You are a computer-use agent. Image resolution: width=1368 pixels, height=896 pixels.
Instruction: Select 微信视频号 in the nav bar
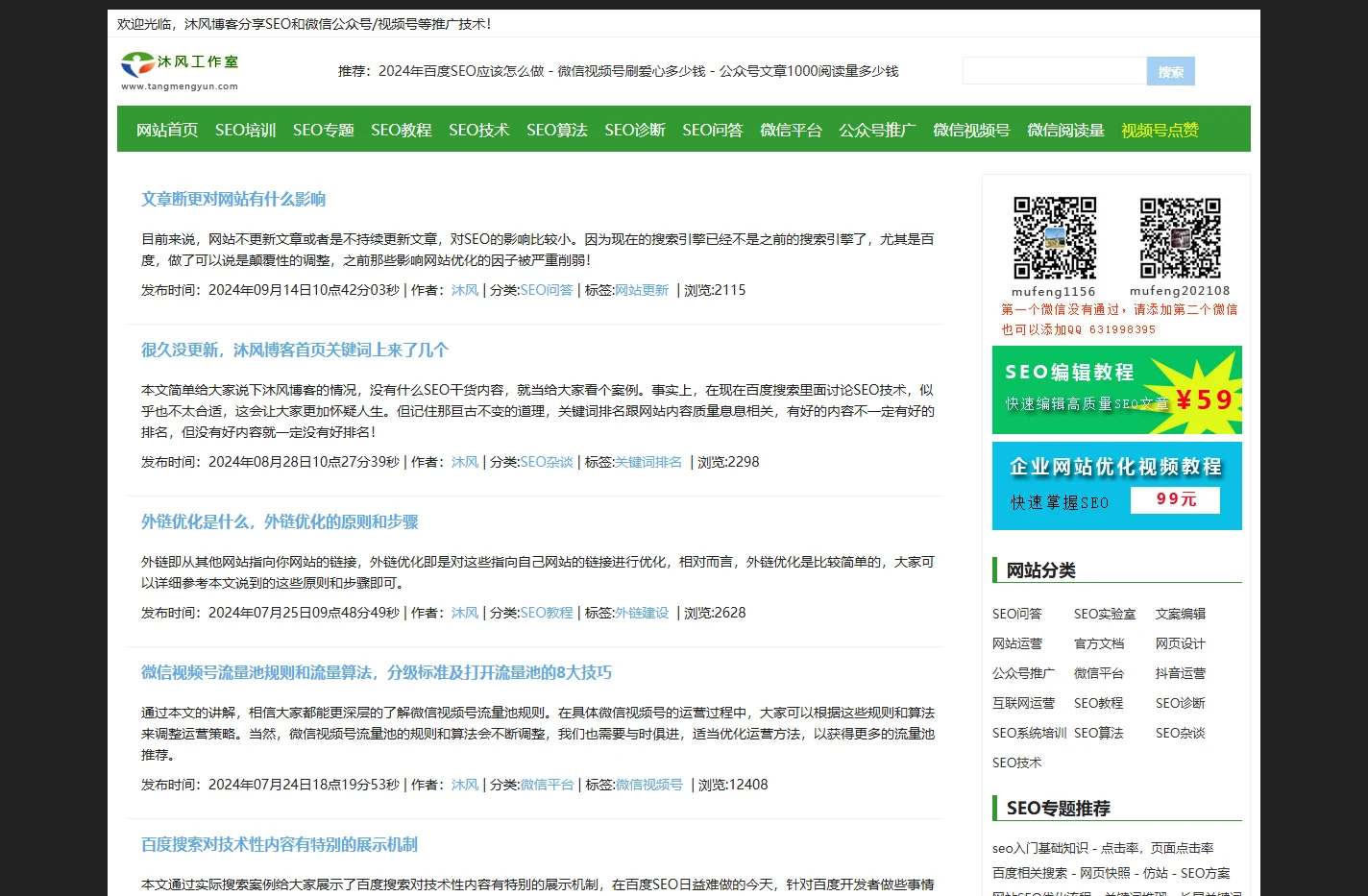tap(971, 130)
